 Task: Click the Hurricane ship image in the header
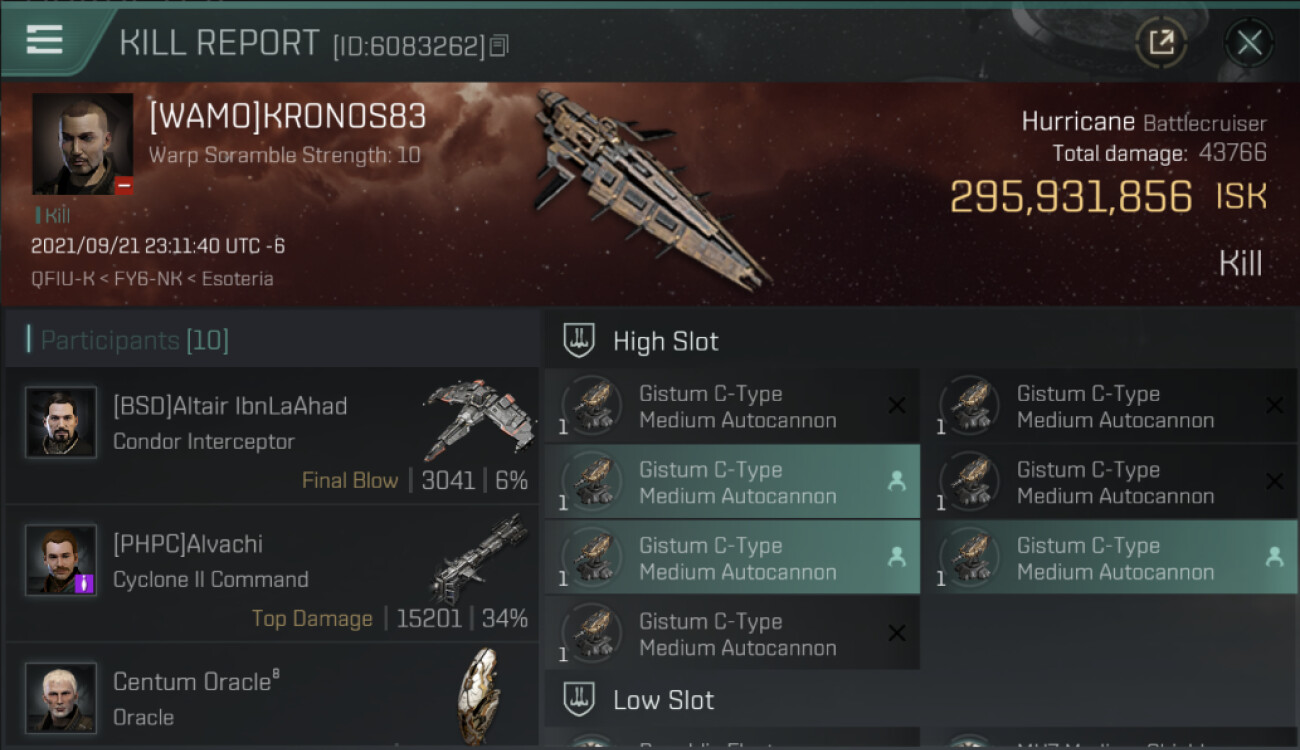tap(650, 187)
